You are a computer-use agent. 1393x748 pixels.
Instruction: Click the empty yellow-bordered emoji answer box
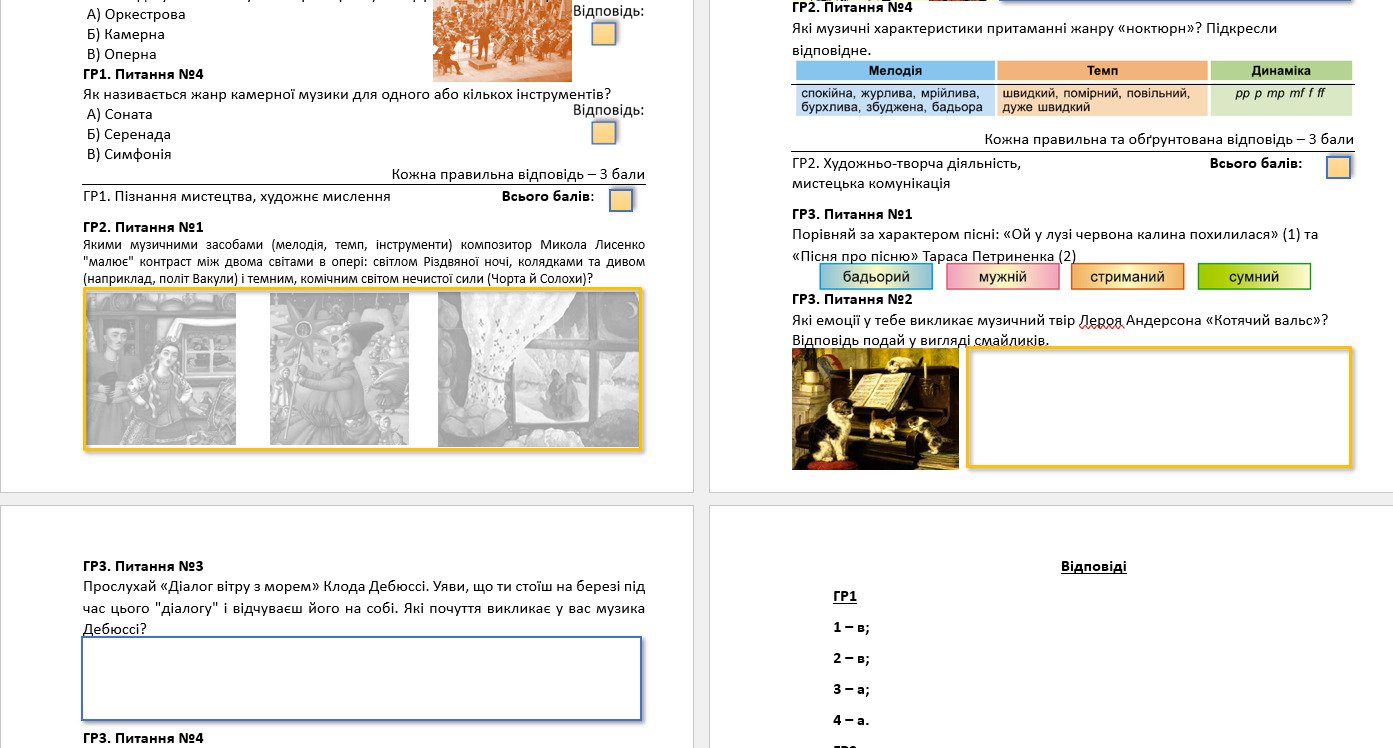pyautogui.click(x=1159, y=407)
